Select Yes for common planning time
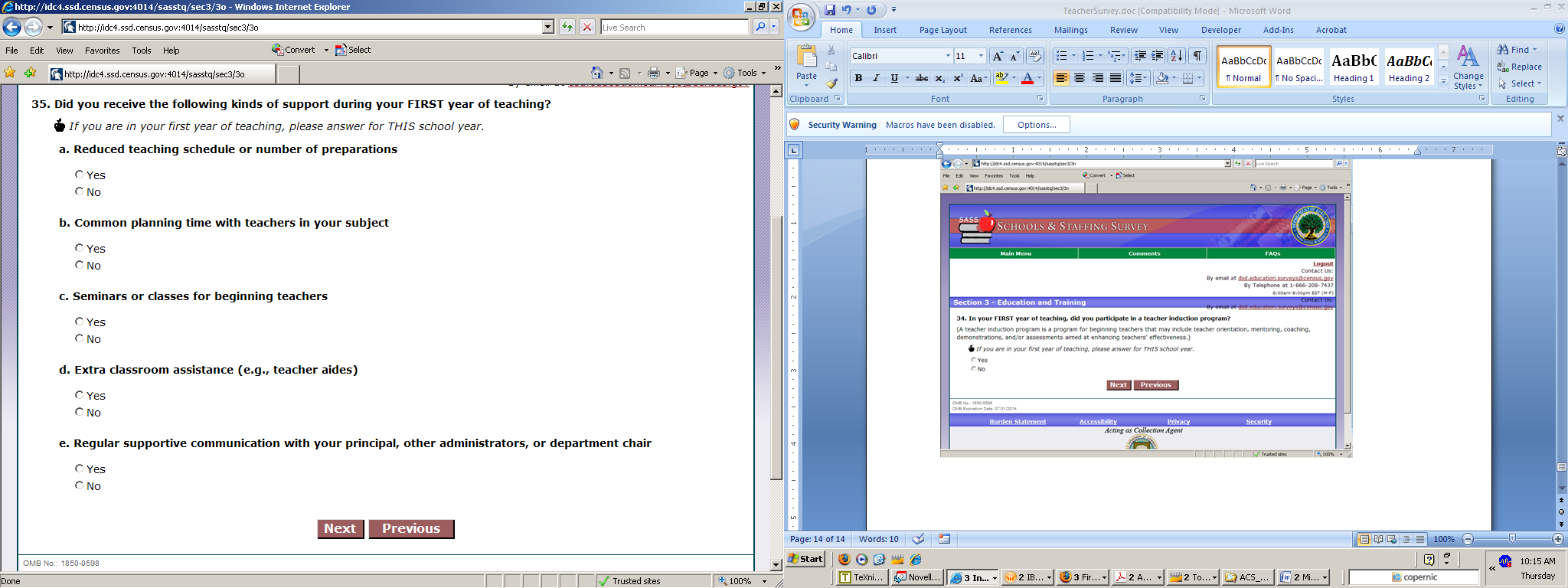The width and height of the screenshot is (1568, 588). 79,248
